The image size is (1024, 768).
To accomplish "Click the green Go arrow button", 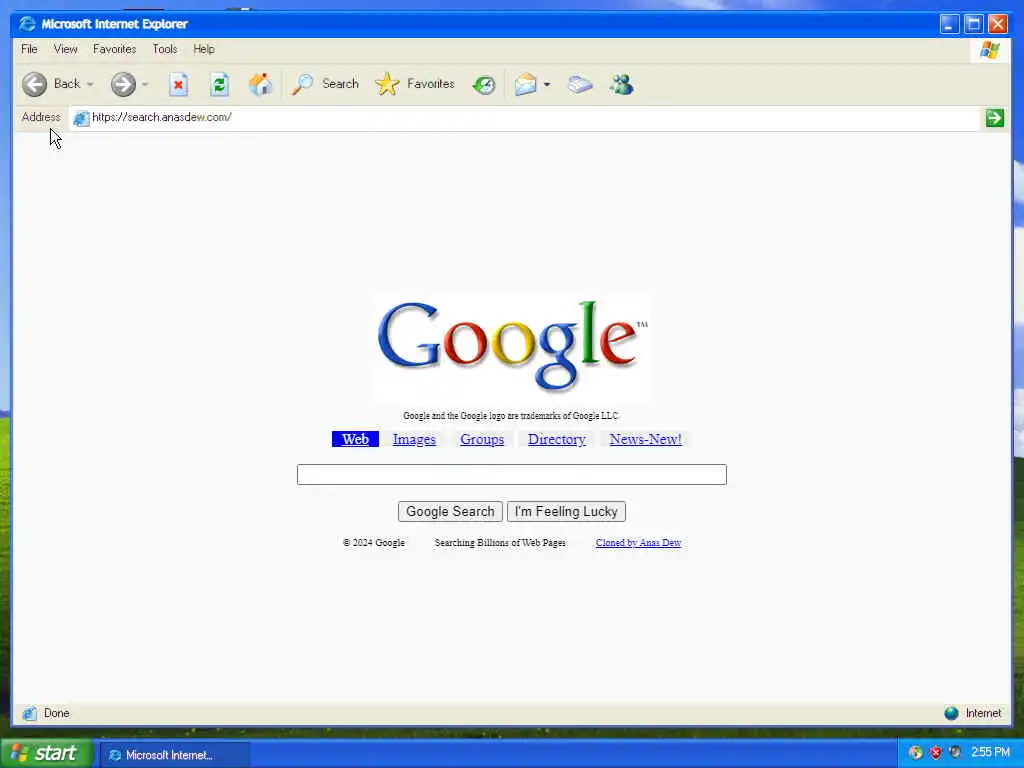I will (x=995, y=118).
